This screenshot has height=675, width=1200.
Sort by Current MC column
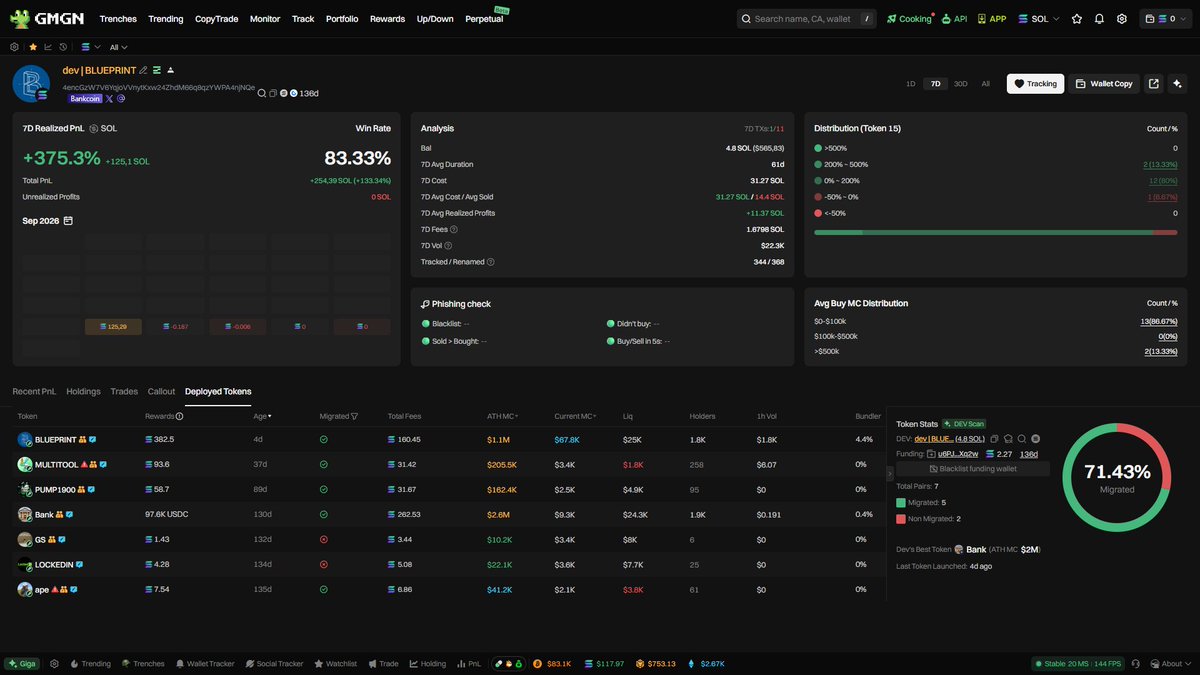coord(575,416)
